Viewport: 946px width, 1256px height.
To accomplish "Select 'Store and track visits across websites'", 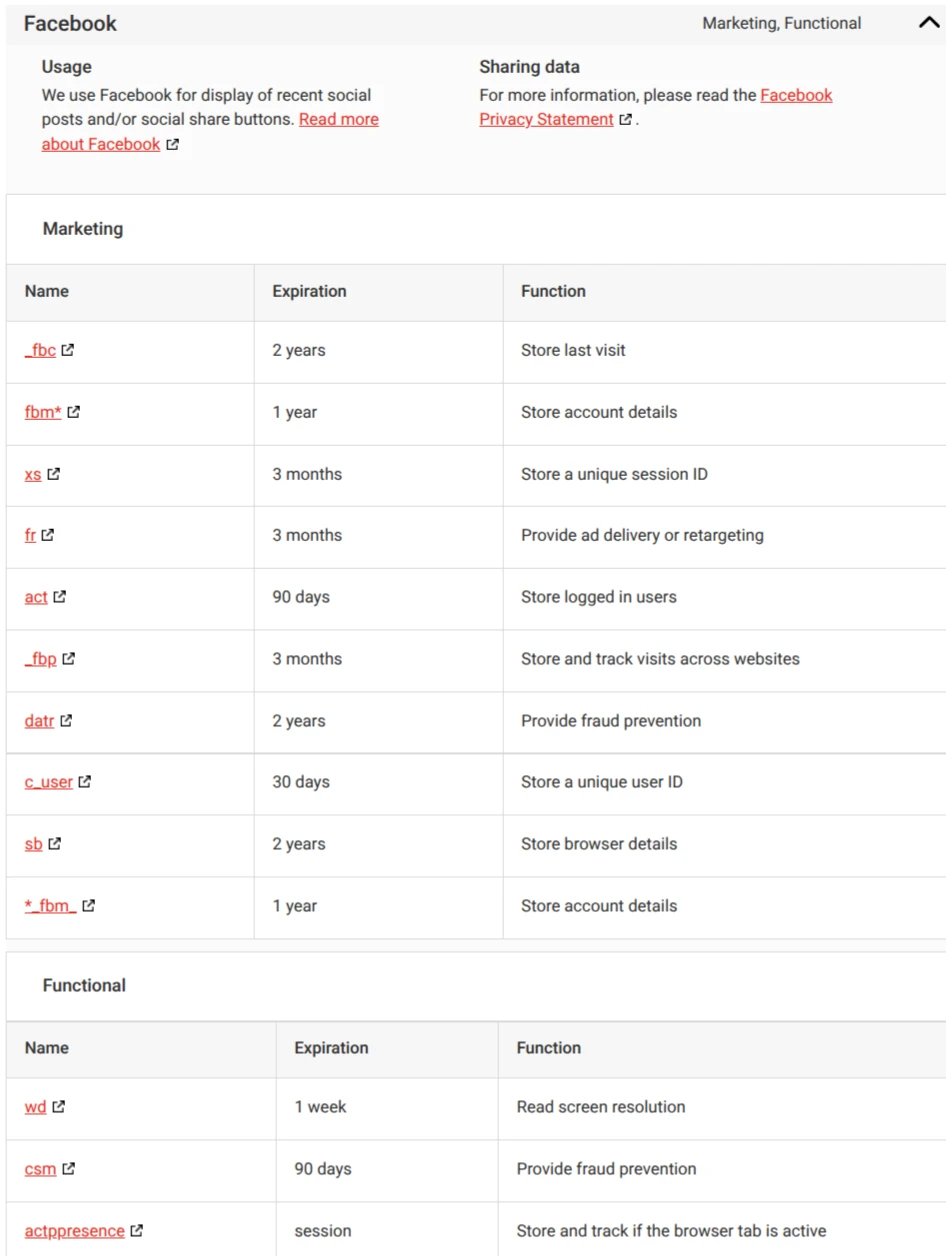I will pos(660,659).
